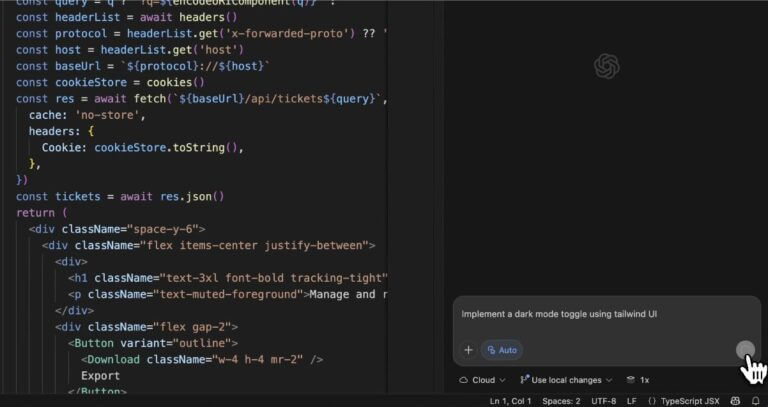Screen dimensions: 768x407
Task: Click the const tickets code line
Action: pyautogui.click(x=120, y=196)
